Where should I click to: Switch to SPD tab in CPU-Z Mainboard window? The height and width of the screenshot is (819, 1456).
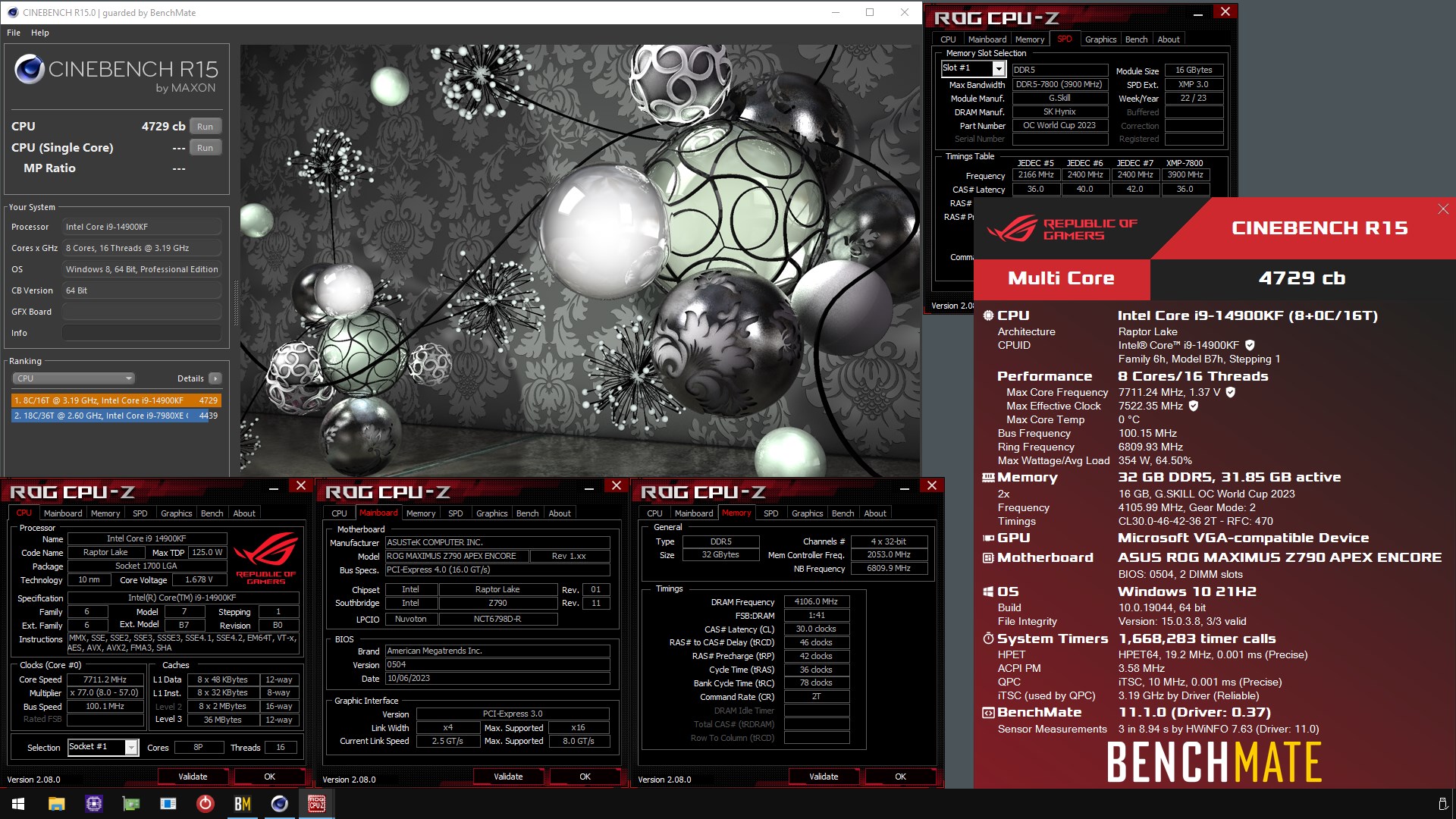[455, 513]
